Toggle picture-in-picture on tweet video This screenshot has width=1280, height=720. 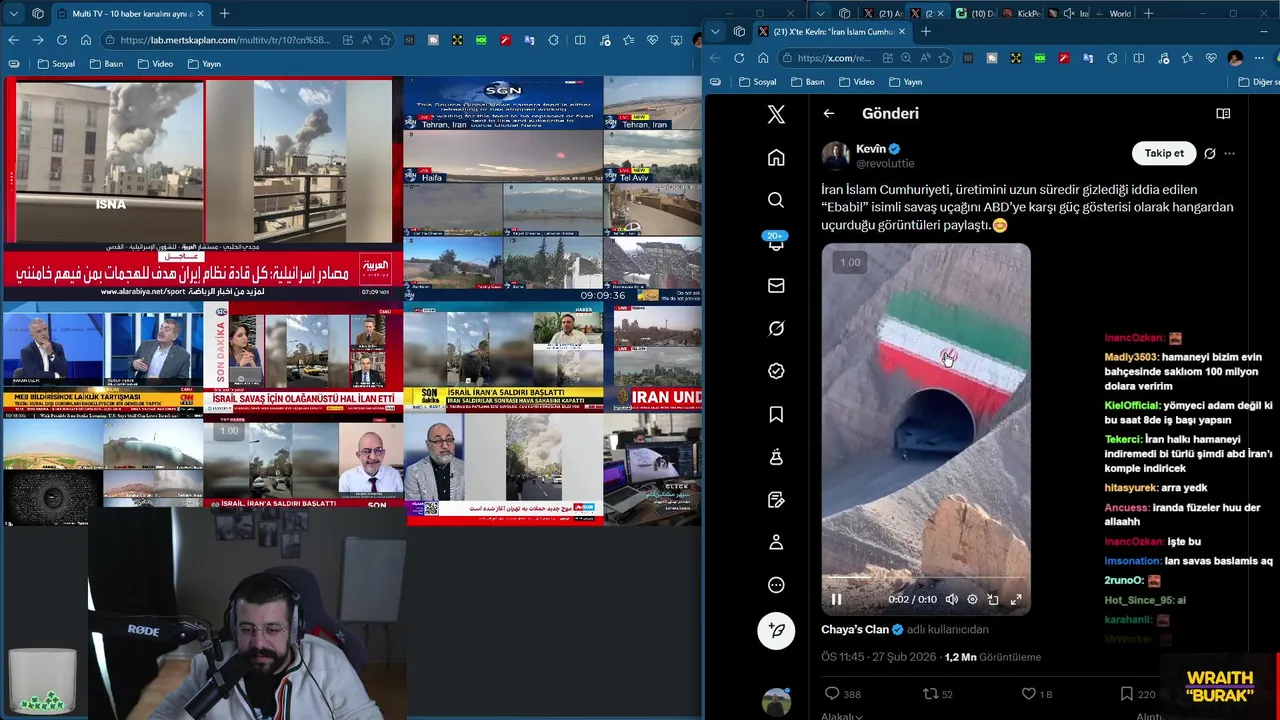(993, 600)
